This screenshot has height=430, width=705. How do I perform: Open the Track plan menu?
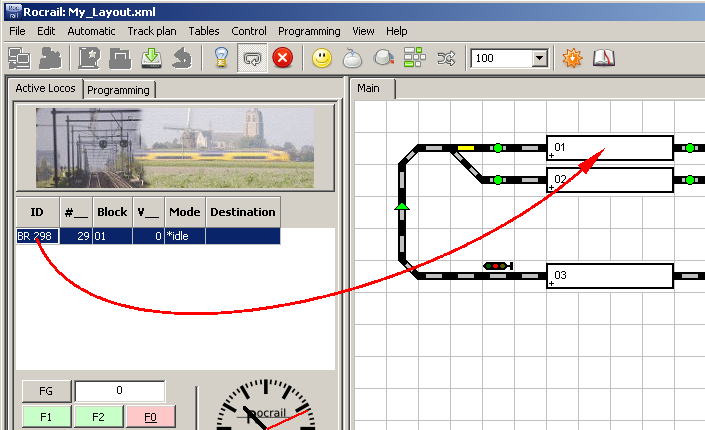[152, 31]
